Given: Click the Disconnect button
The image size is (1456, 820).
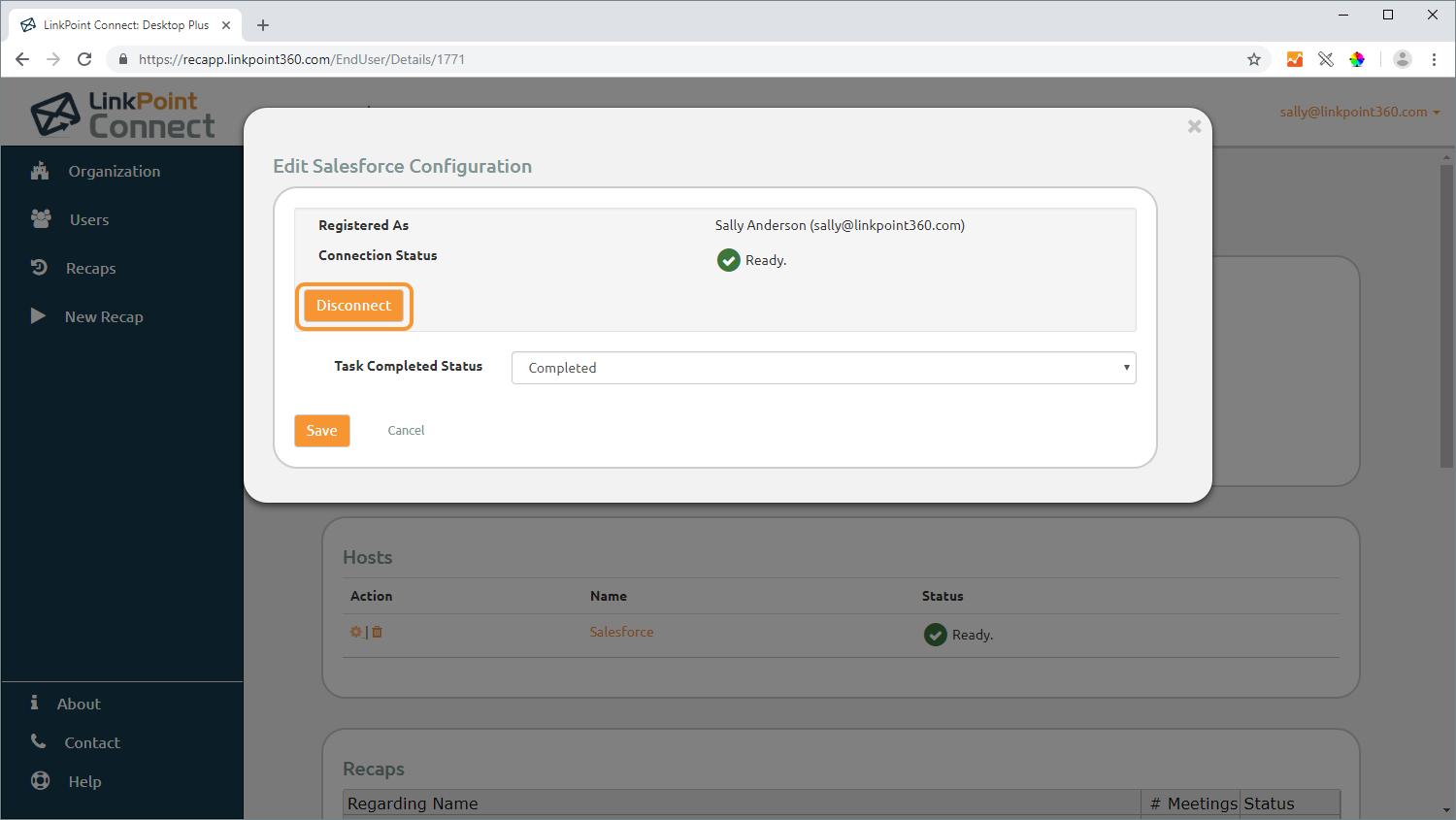Looking at the screenshot, I should pyautogui.click(x=353, y=306).
